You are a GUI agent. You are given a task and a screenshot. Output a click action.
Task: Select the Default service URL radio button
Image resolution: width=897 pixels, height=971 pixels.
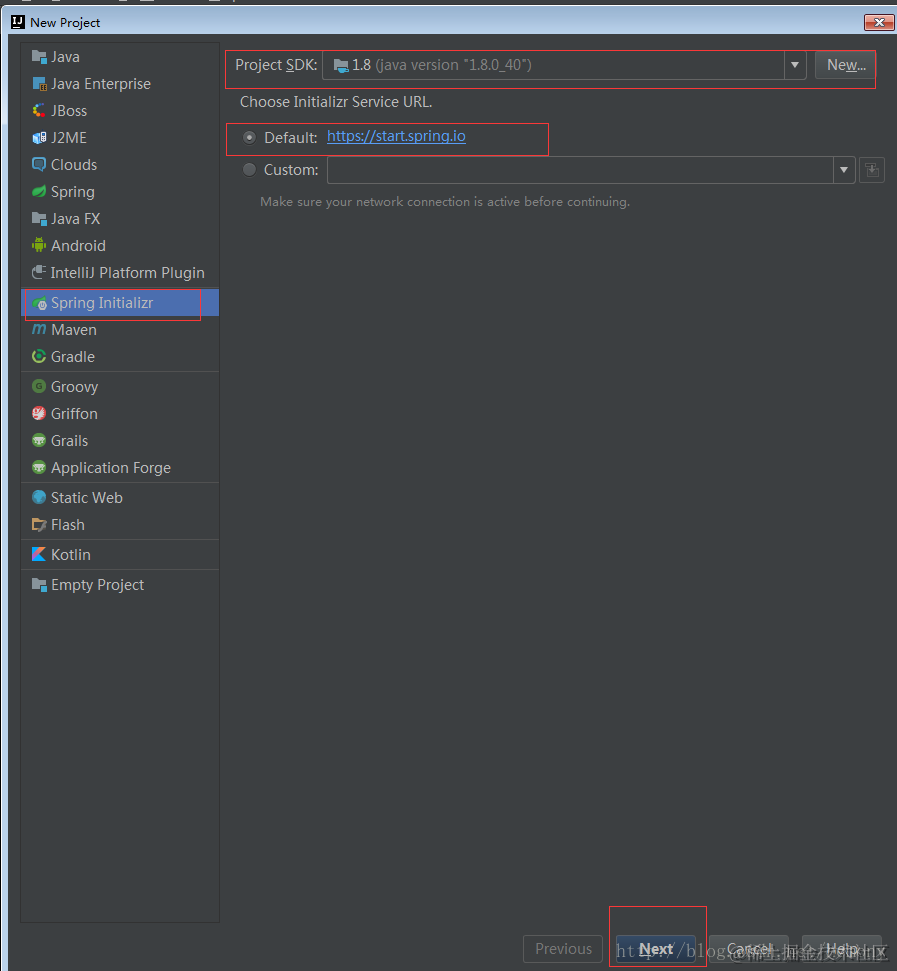pyautogui.click(x=249, y=137)
